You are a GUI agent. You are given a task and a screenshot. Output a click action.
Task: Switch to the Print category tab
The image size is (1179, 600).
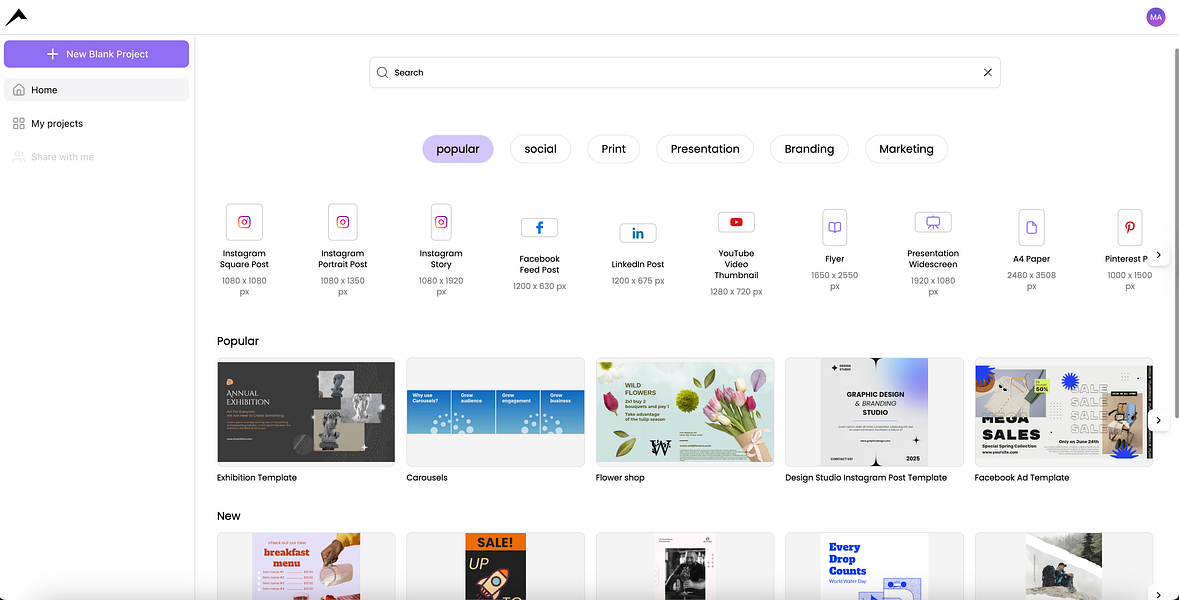pyautogui.click(x=614, y=149)
